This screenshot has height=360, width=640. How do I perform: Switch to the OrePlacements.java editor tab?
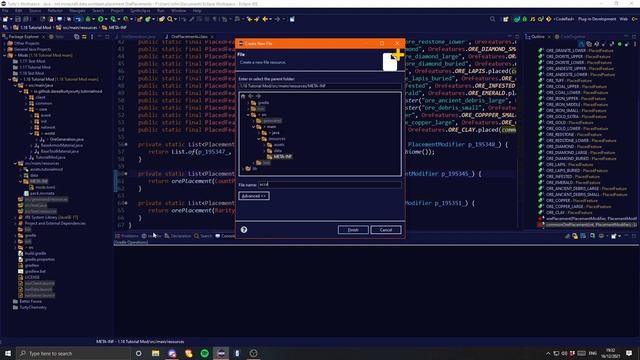point(189,37)
